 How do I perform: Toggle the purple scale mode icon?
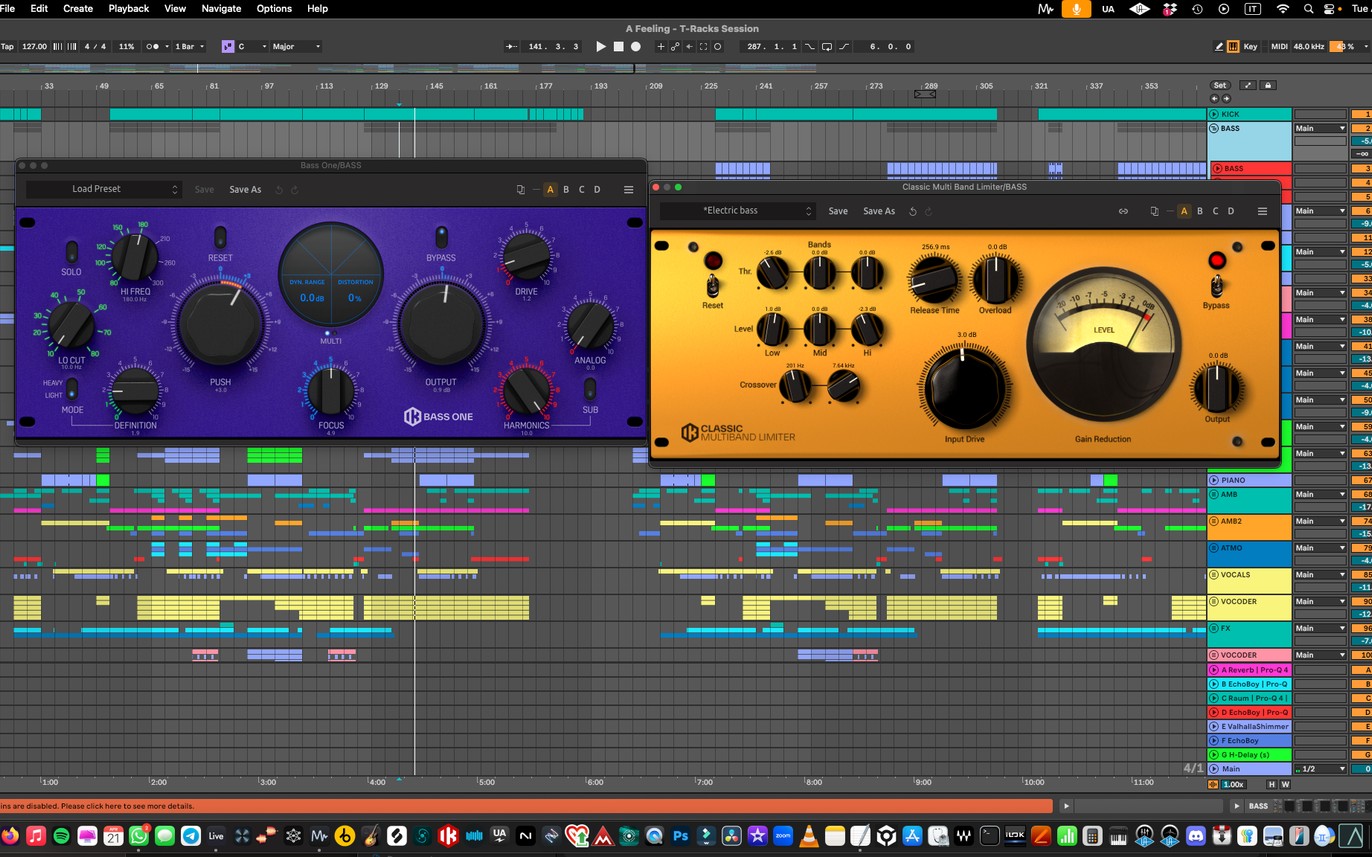coord(228,47)
